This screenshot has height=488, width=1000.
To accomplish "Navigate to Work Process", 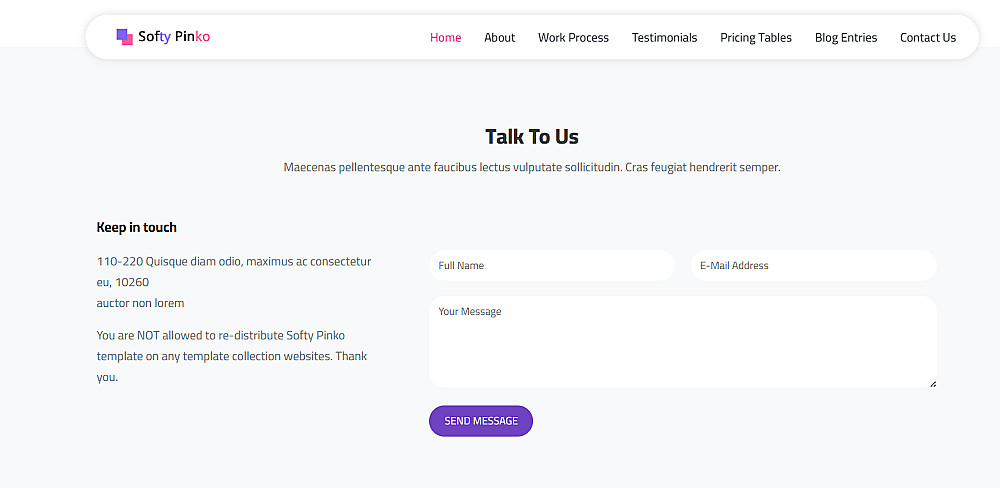I will (x=573, y=38).
